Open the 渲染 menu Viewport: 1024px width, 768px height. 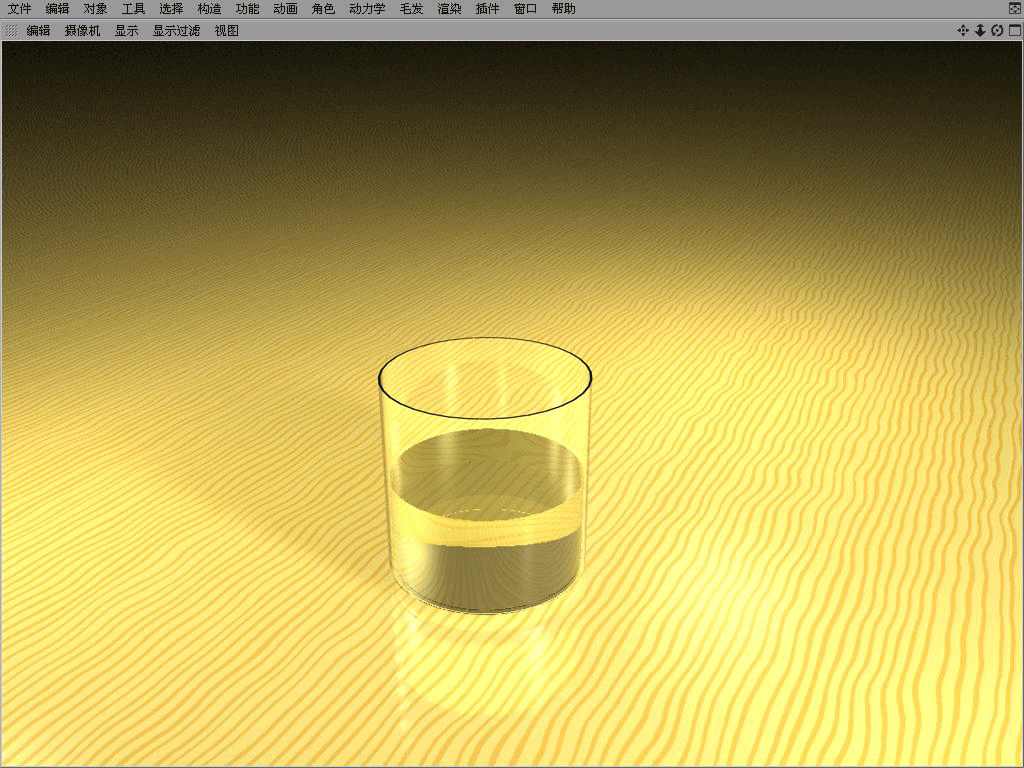tap(449, 9)
